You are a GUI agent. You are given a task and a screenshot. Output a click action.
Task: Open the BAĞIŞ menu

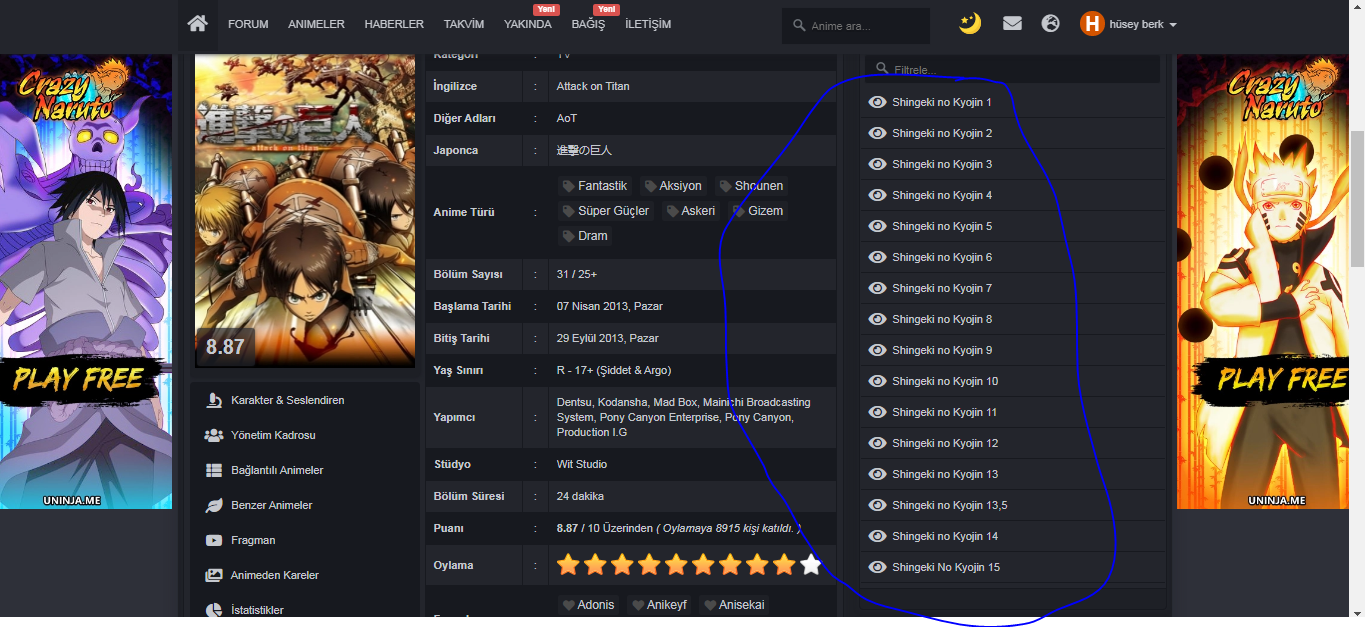point(588,24)
